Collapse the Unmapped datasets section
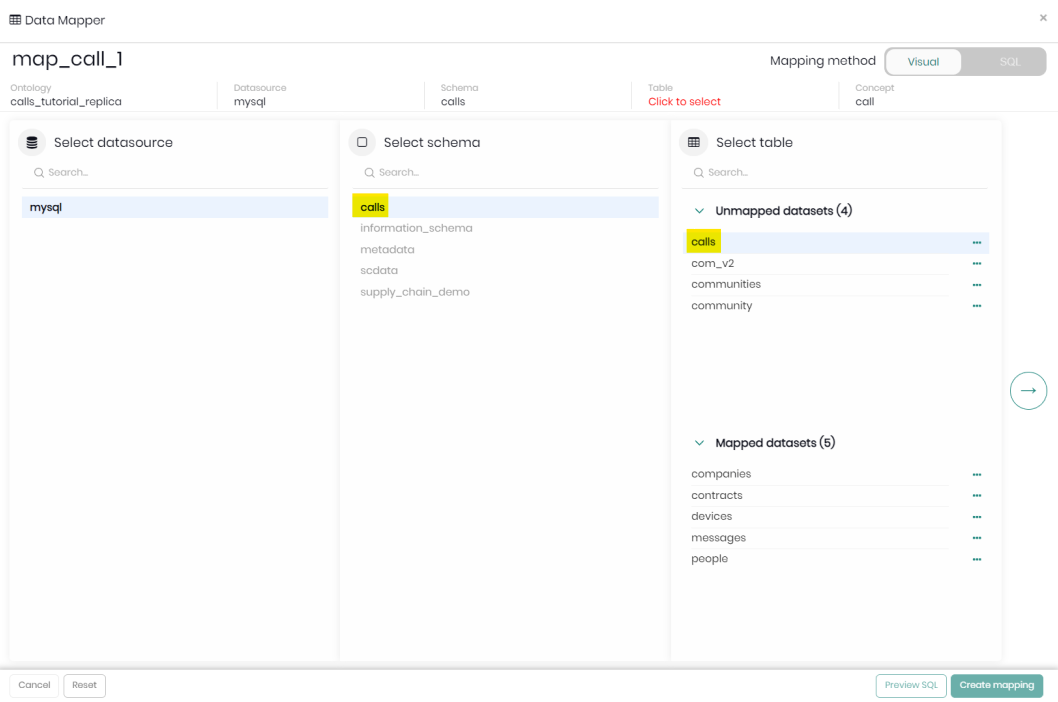The width and height of the screenshot is (1058, 702). pos(700,211)
